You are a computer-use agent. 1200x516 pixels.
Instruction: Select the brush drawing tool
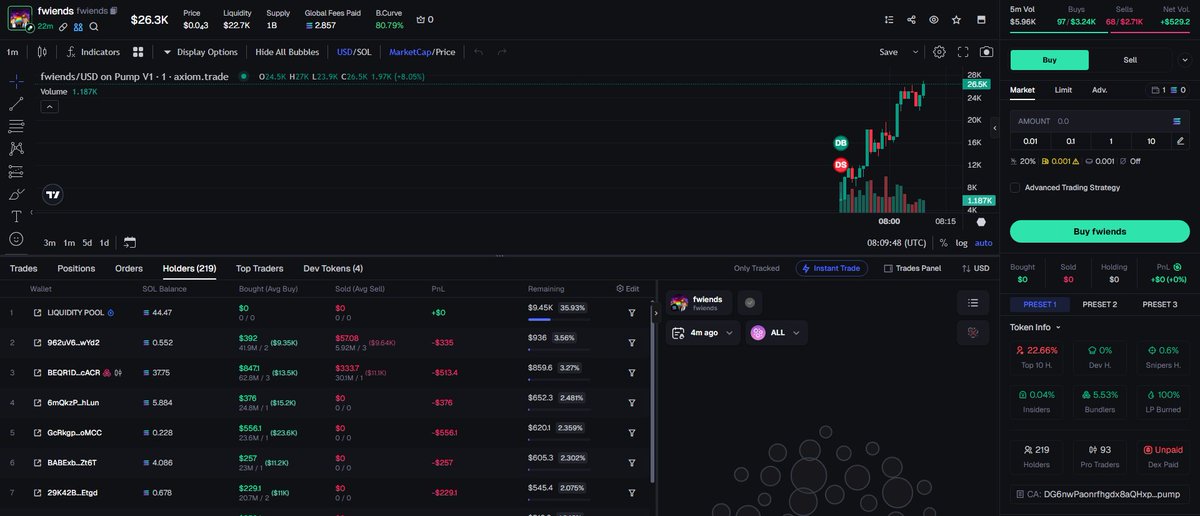pos(16,194)
